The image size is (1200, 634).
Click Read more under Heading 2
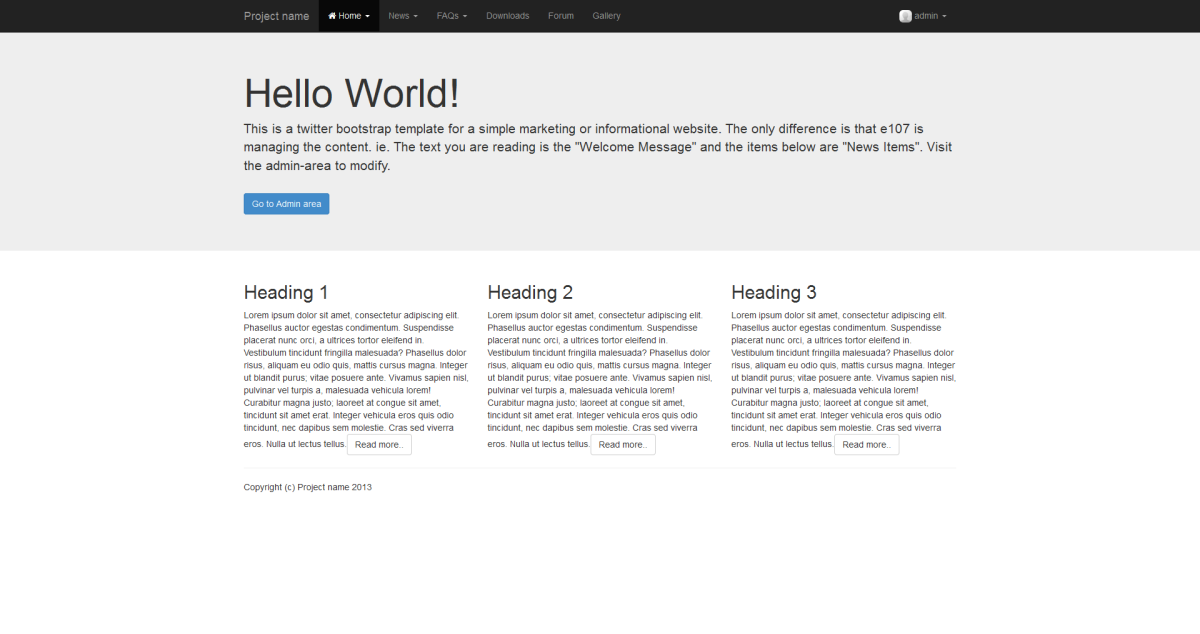(623, 444)
